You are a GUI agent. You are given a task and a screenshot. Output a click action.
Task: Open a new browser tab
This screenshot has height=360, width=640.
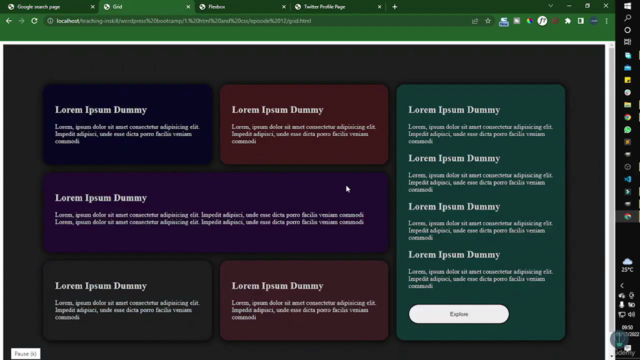tap(394, 7)
